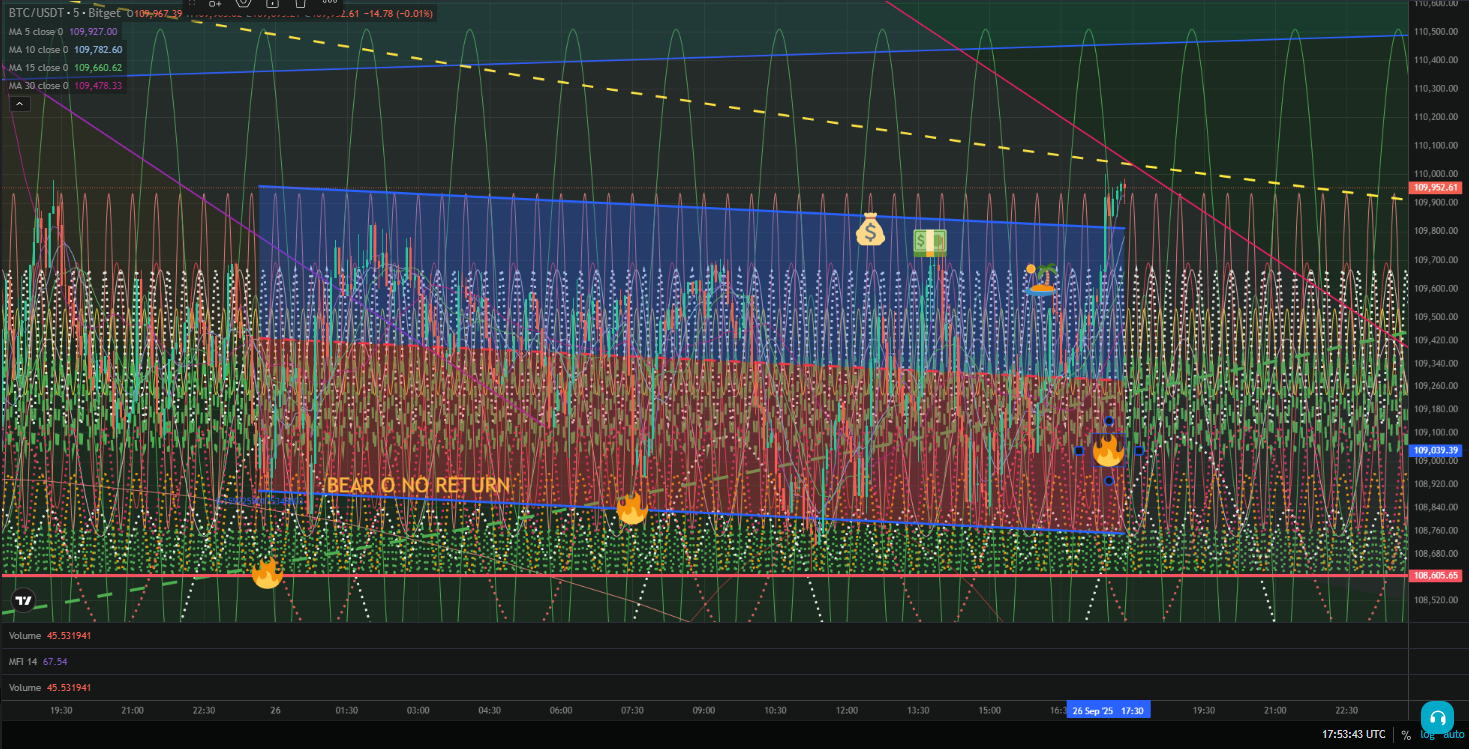
Task: Click the selected fire emoji with handles
Action: pyautogui.click(x=1108, y=451)
